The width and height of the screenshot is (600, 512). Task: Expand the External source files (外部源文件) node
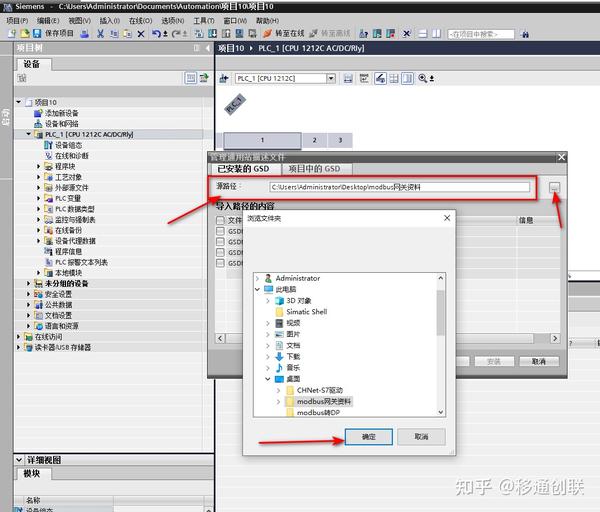click(x=38, y=188)
